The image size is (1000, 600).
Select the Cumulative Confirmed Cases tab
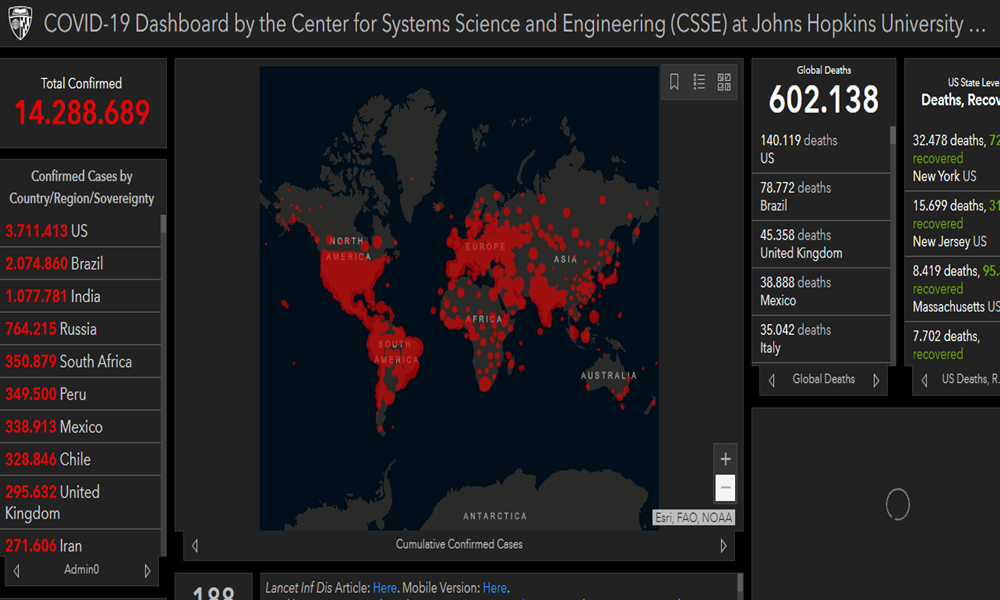(x=459, y=545)
